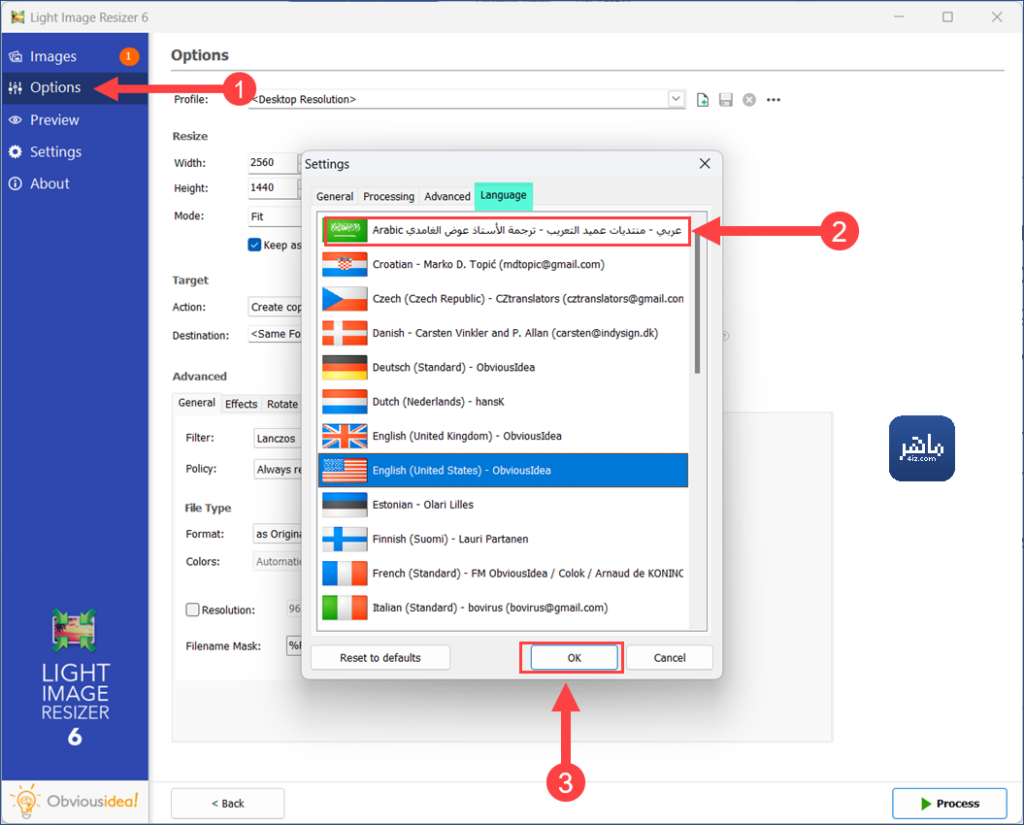Screen dimensions: 1024x825
Task: Go back with the Back button
Action: coord(227,803)
